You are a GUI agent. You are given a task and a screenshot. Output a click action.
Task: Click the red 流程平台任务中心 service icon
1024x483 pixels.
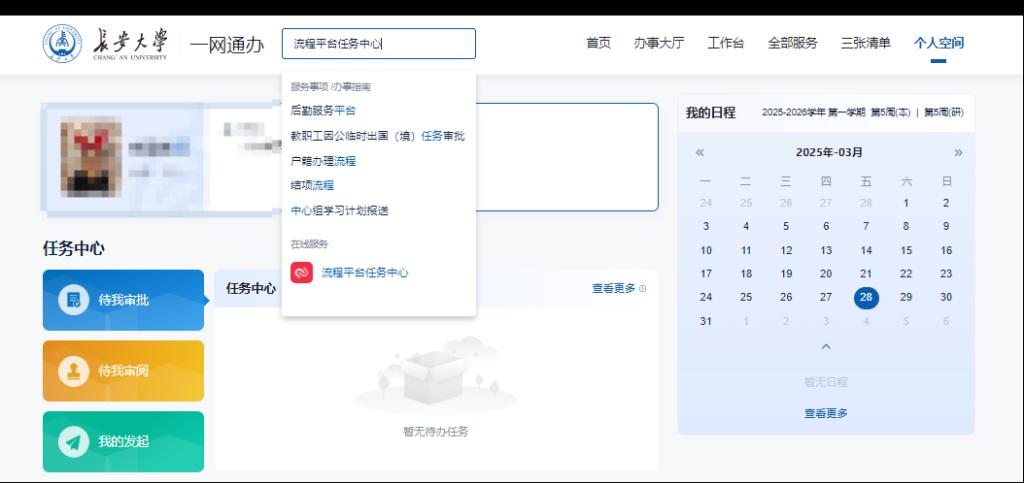tap(301, 273)
